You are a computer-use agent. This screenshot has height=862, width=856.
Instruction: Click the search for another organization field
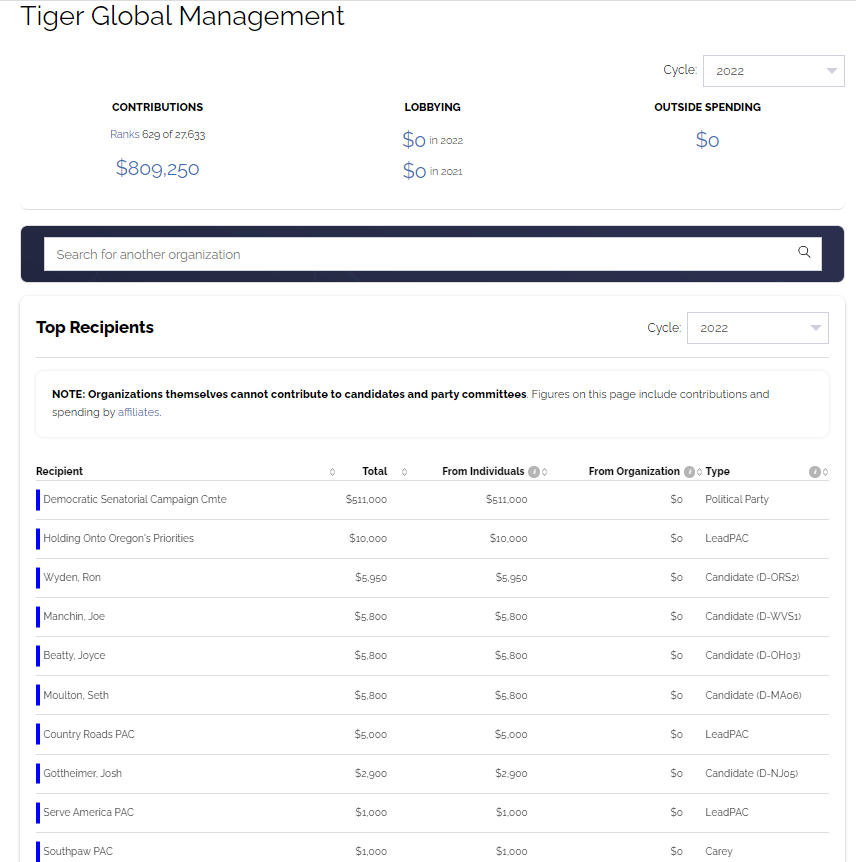pyautogui.click(x=420, y=254)
